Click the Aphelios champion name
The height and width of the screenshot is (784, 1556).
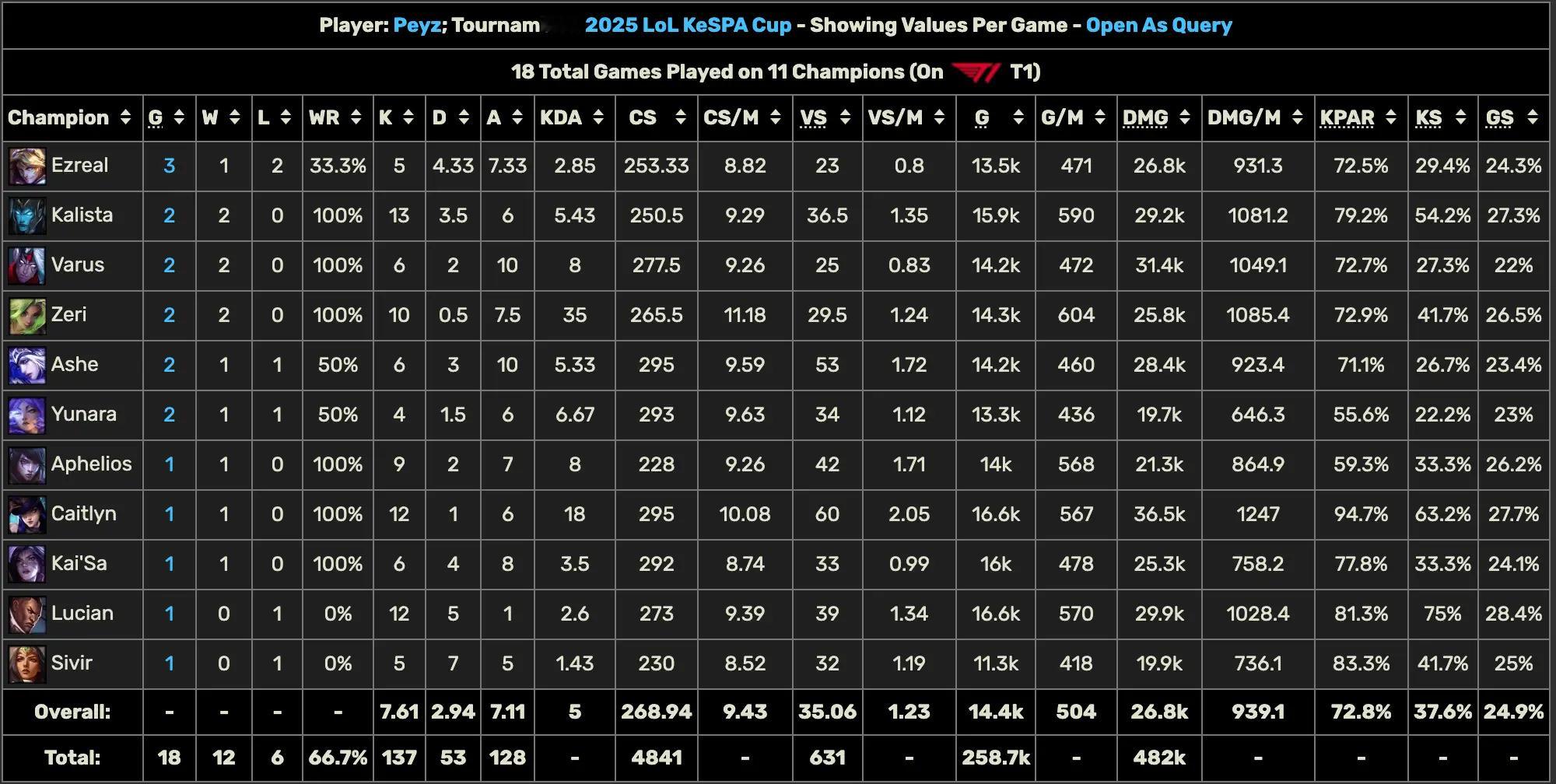pyautogui.click(x=91, y=464)
